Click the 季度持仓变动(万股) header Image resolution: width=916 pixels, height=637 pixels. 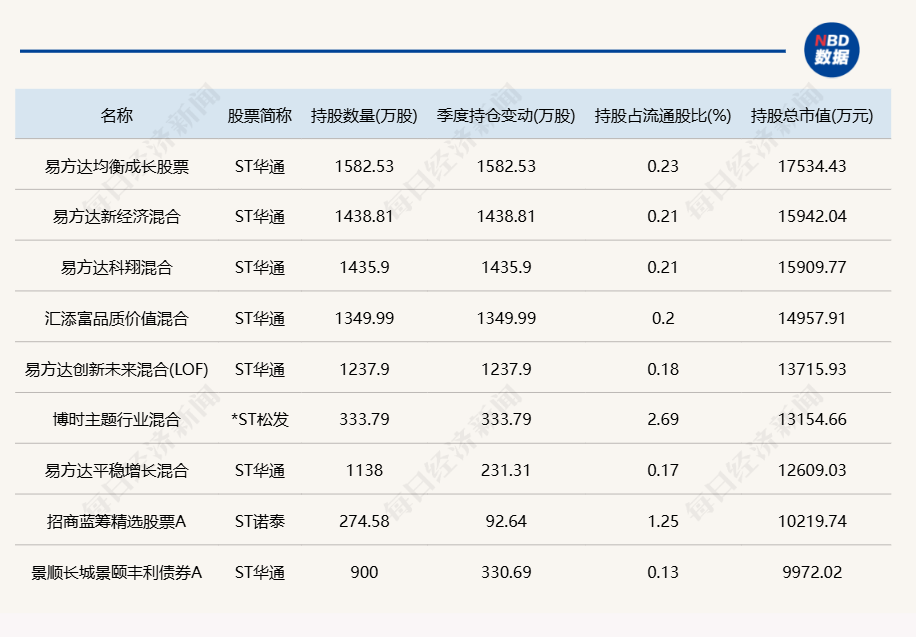pos(506,115)
